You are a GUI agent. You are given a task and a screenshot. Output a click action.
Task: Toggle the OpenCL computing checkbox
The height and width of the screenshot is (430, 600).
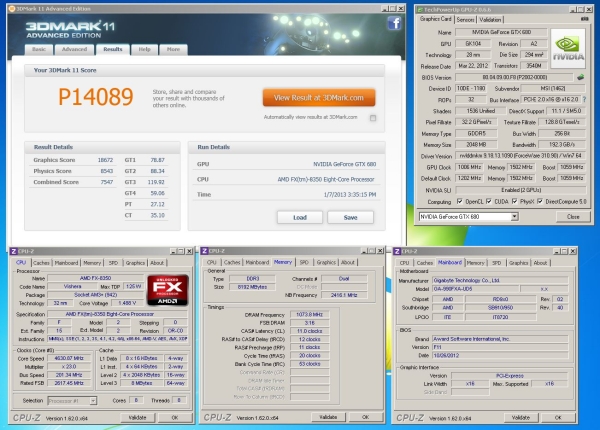(460, 201)
